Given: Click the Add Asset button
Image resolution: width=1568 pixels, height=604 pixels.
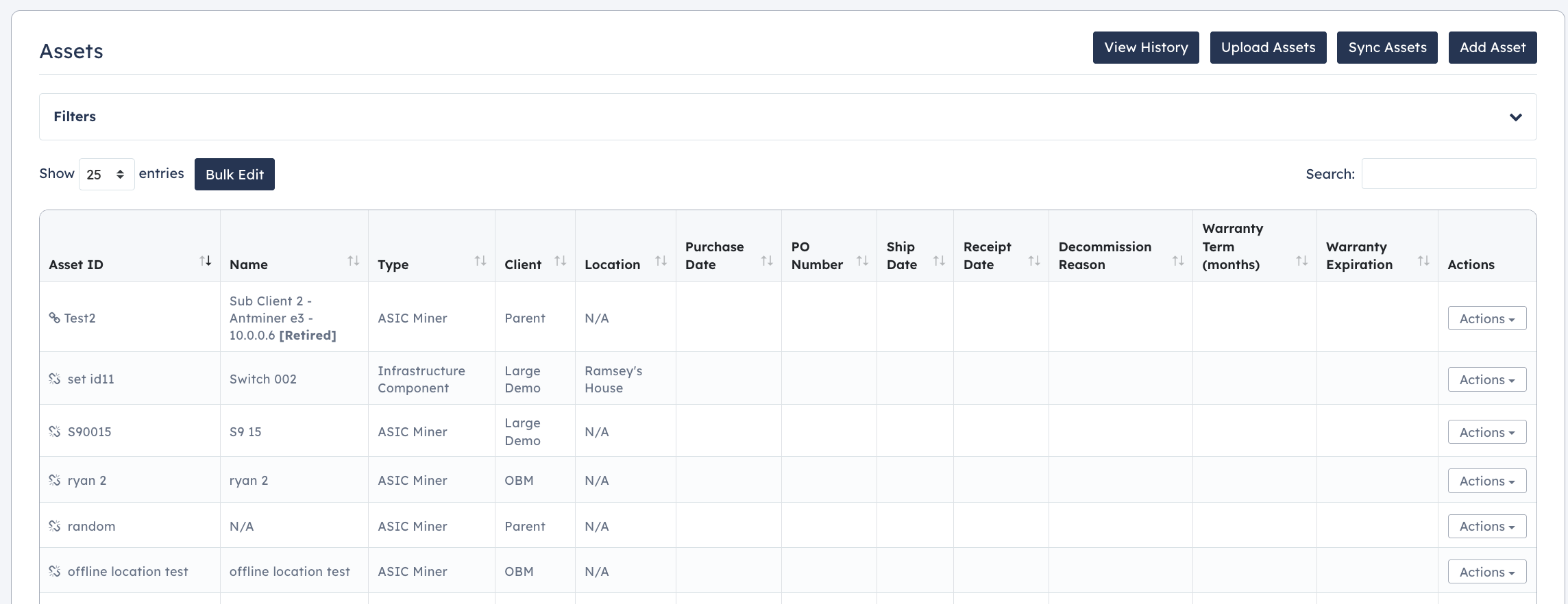Looking at the screenshot, I should [1493, 47].
